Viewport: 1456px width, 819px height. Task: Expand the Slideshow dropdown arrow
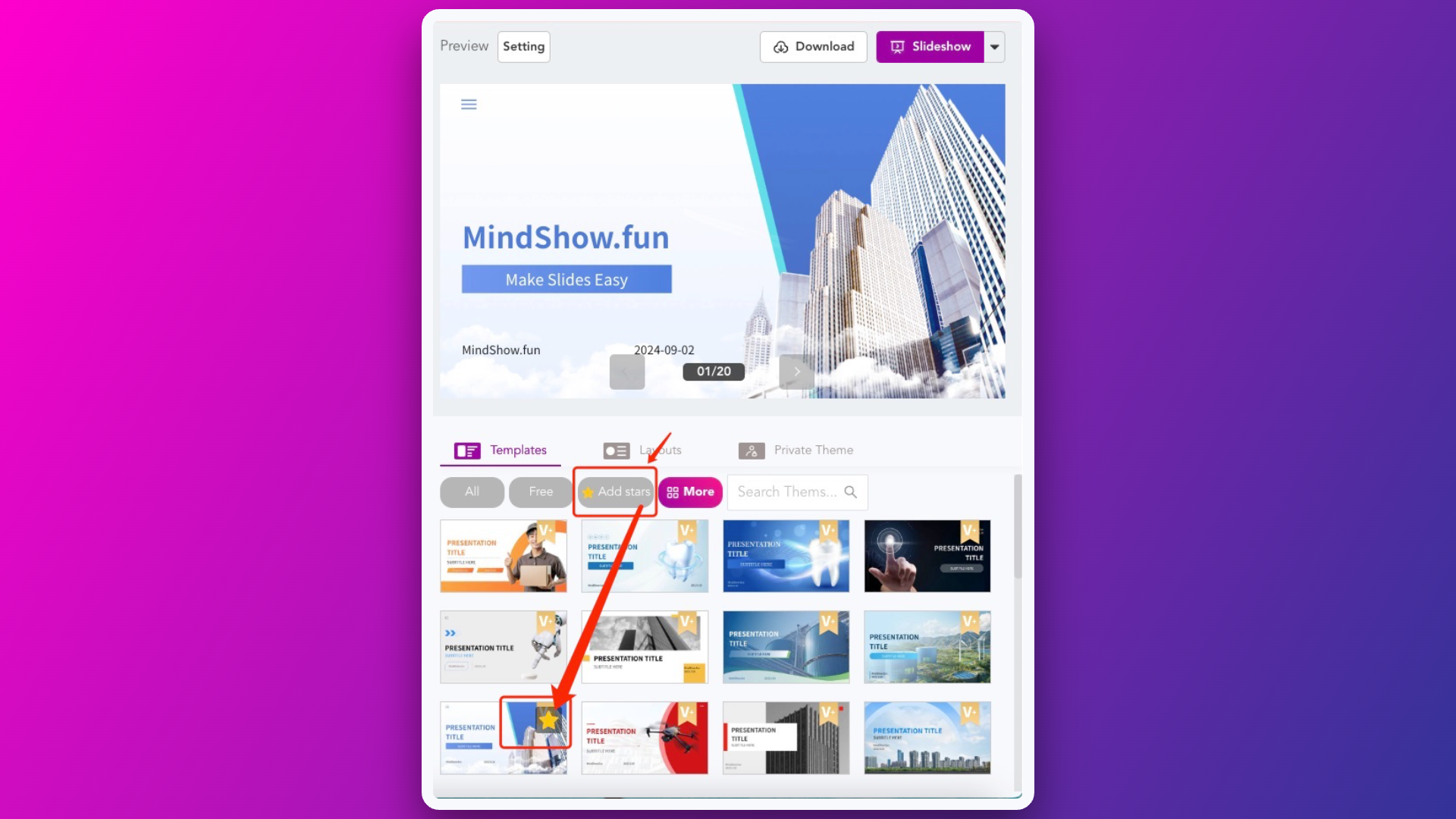[x=994, y=46]
